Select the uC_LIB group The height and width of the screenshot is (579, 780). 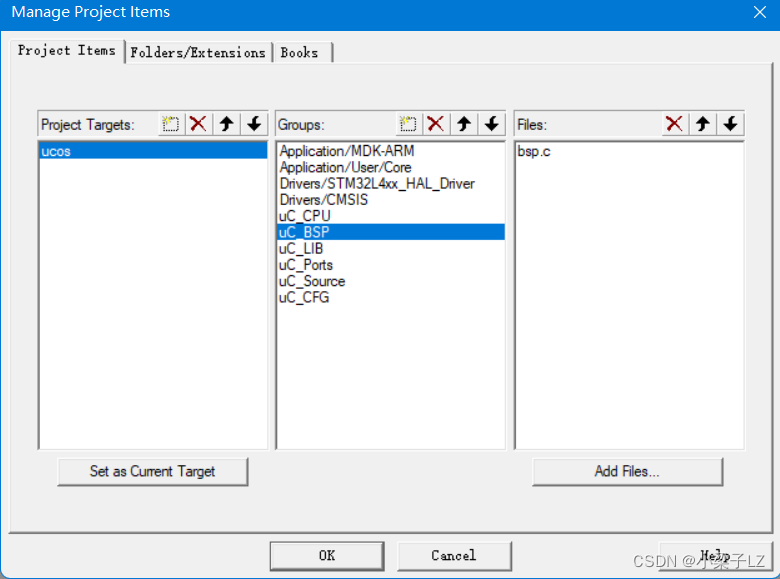click(x=390, y=248)
